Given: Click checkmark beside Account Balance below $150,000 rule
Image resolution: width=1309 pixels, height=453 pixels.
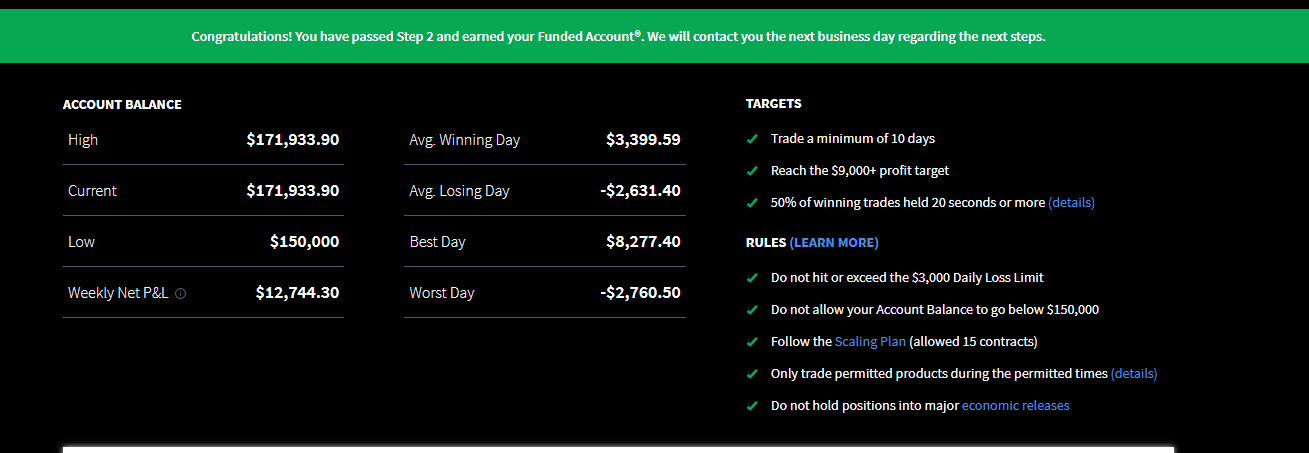Looking at the screenshot, I should click(752, 310).
